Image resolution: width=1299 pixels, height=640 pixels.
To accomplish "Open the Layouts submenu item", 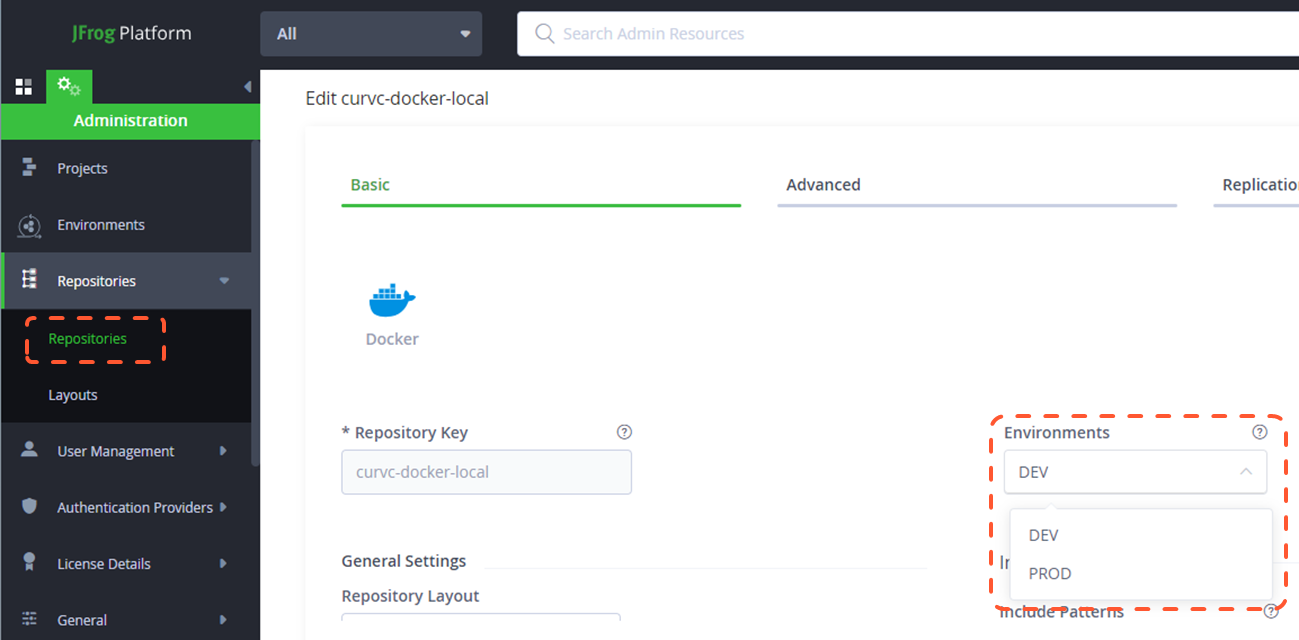I will point(73,395).
